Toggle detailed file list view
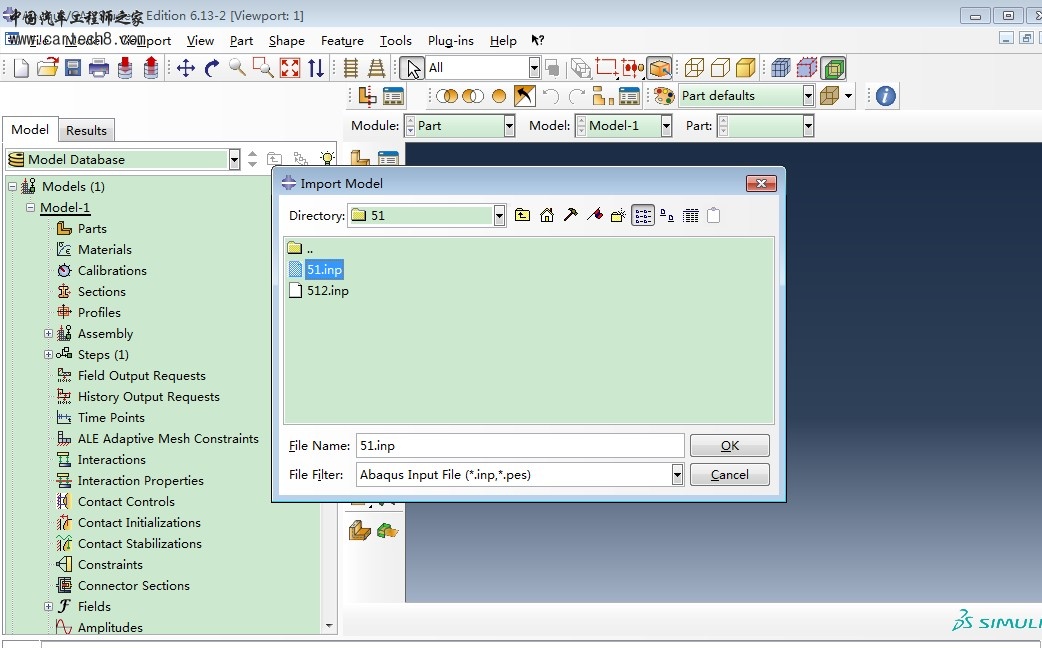The image size is (1042, 648). (x=690, y=215)
